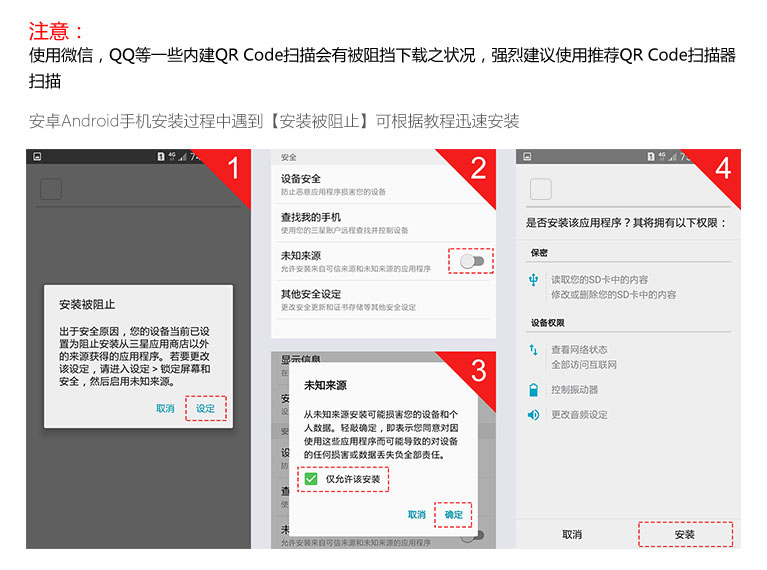
Task: Click the speaker icon beside 更改音频设定
Action: pos(534,415)
